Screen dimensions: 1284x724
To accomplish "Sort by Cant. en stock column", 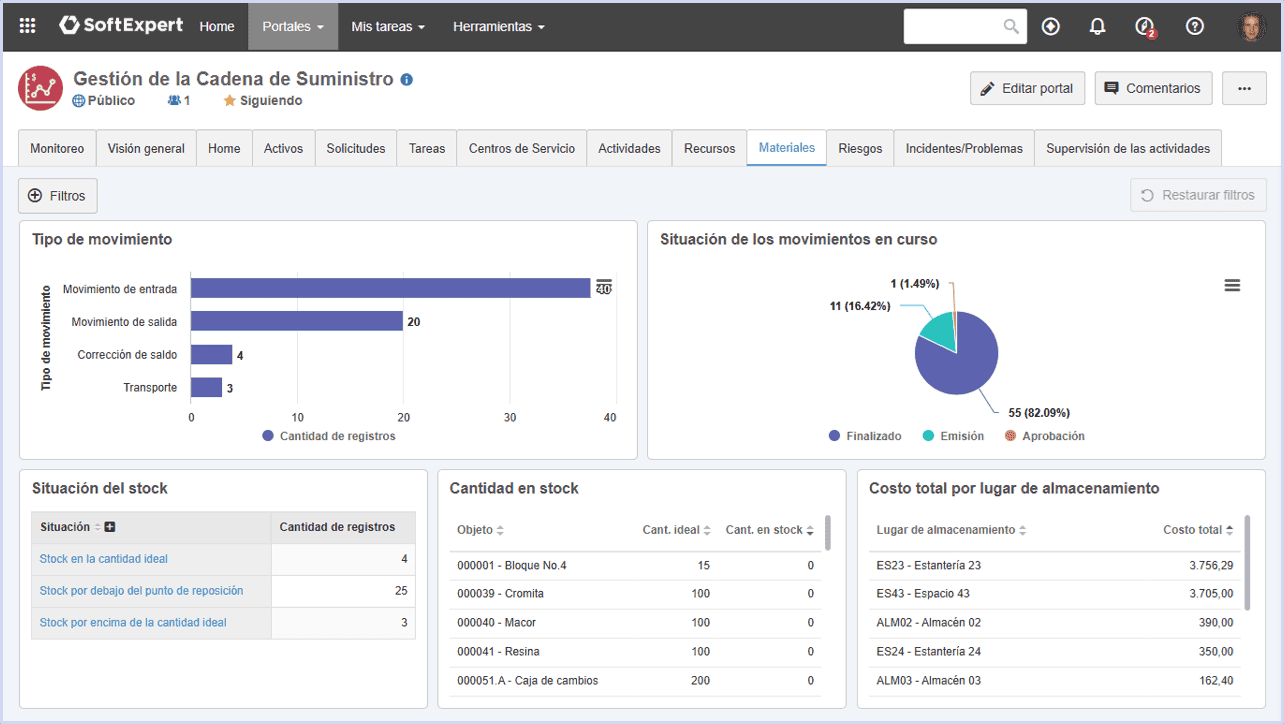I will (810, 530).
